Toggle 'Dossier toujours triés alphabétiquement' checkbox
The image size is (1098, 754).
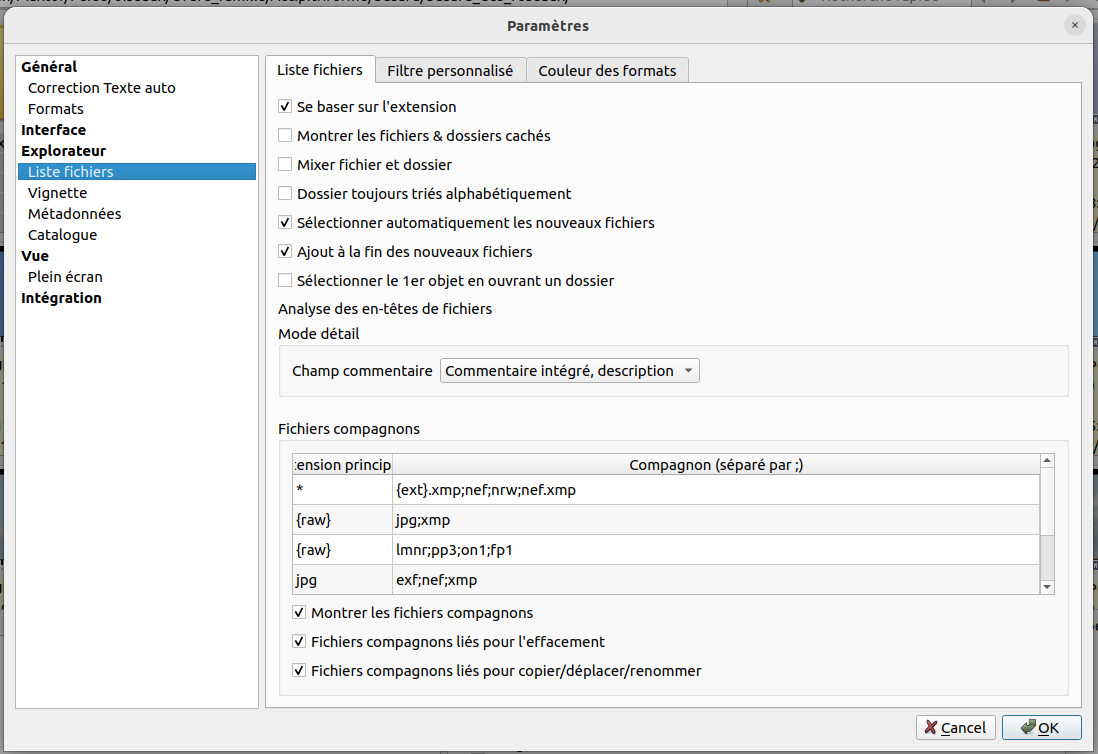286,194
